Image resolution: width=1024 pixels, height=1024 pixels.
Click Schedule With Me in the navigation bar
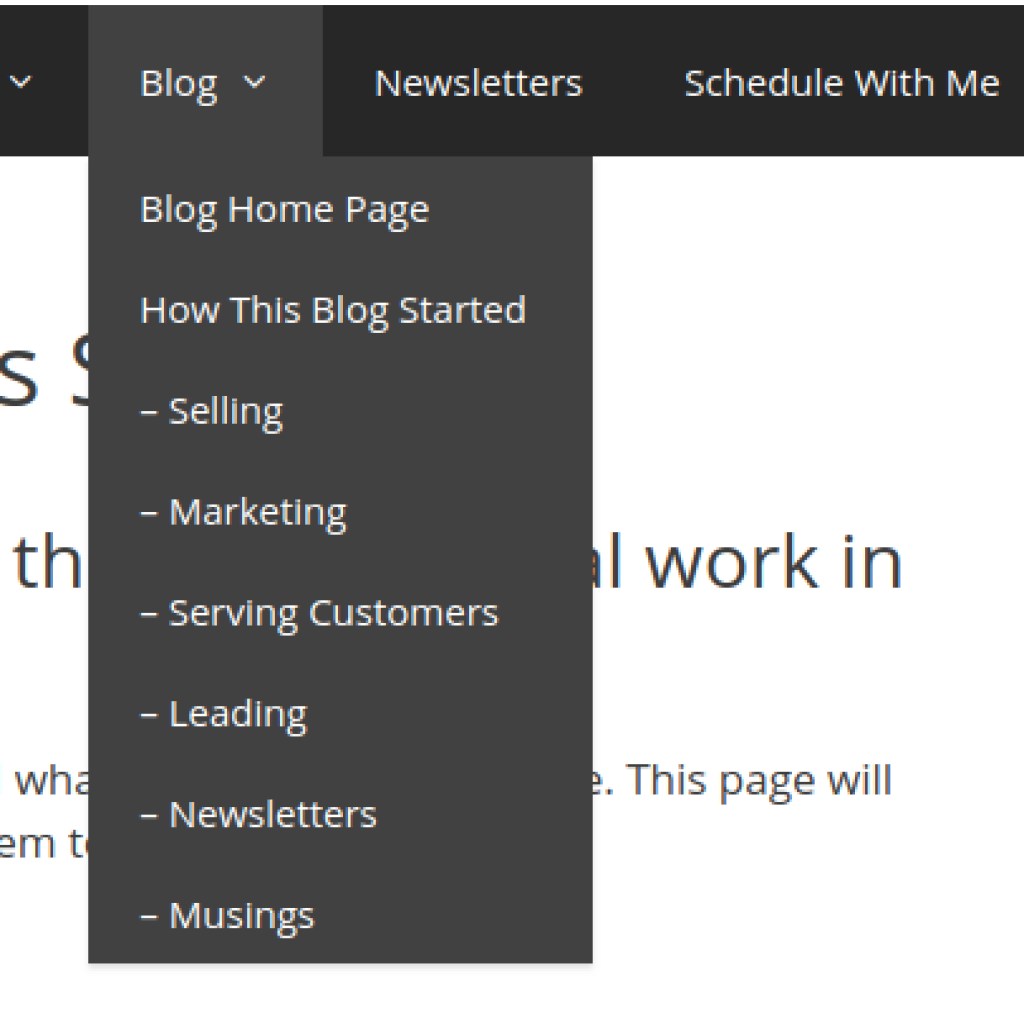pyautogui.click(x=840, y=83)
